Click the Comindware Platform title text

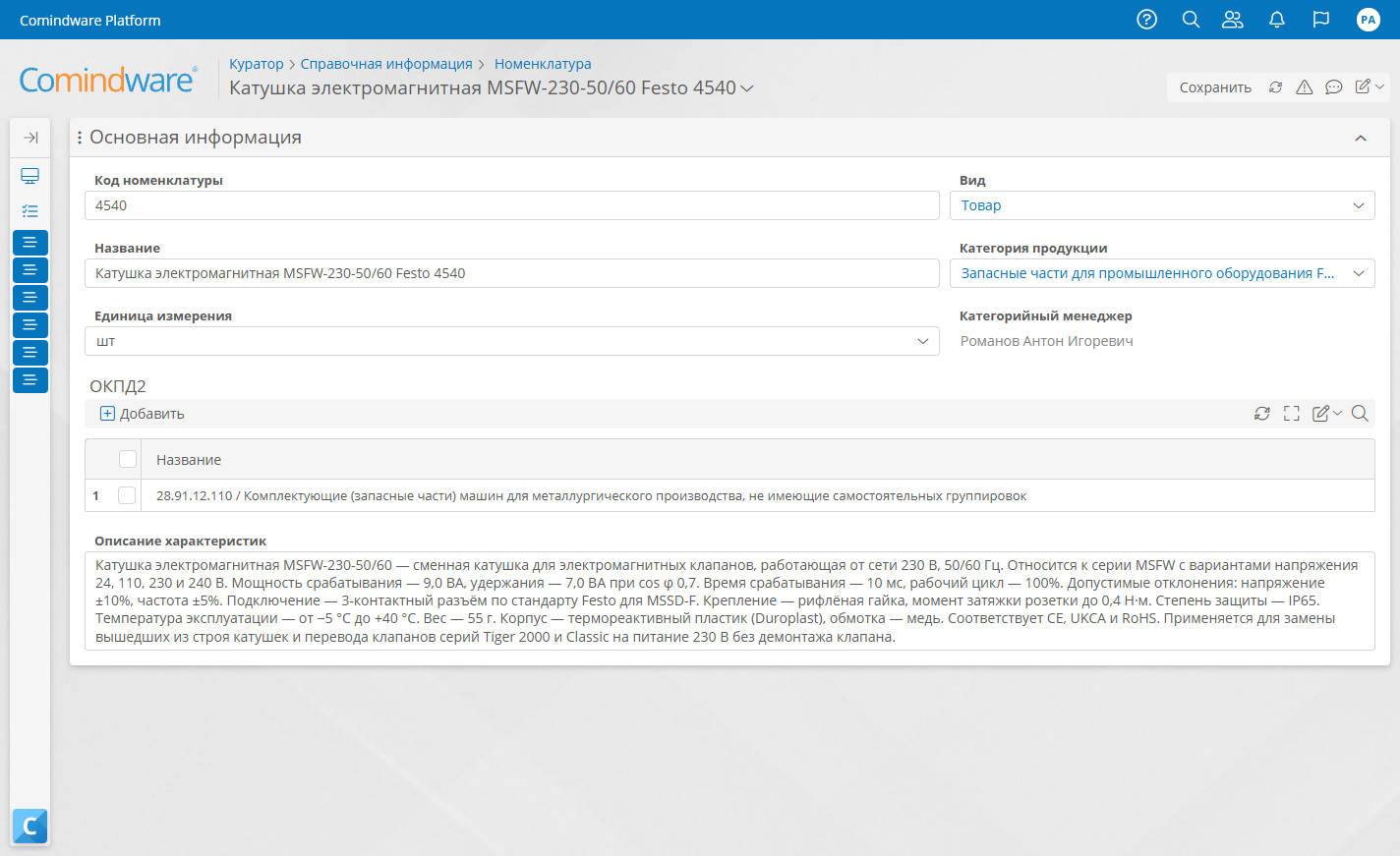(x=90, y=20)
